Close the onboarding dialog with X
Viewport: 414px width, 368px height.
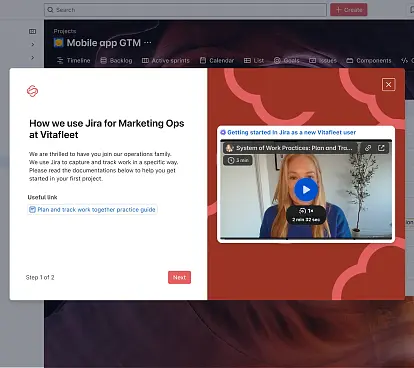(388, 85)
